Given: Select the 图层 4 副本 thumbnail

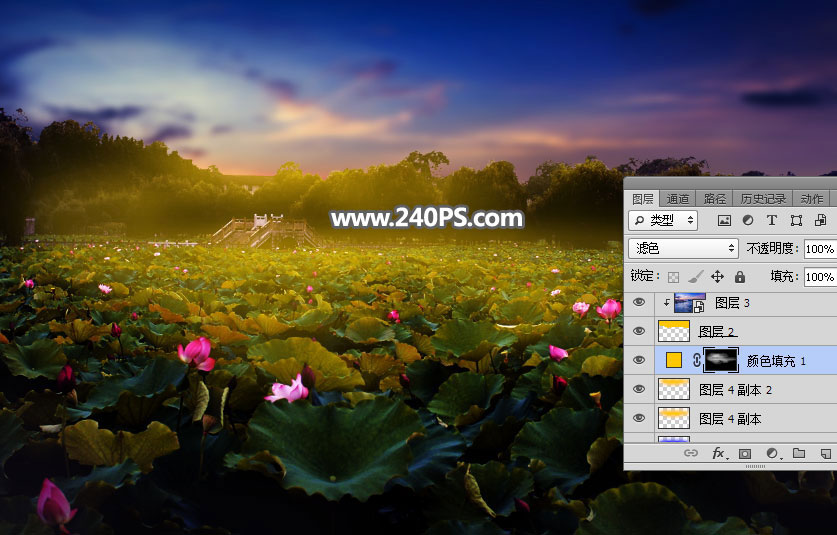Looking at the screenshot, I should coord(674,418).
